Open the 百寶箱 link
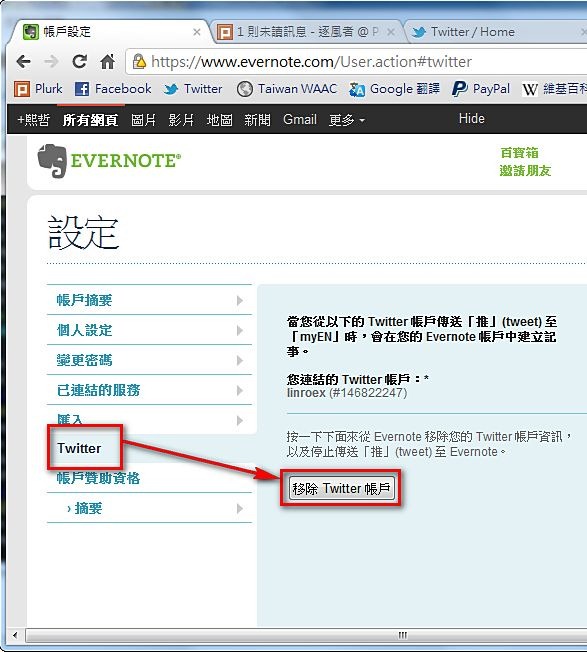The height and width of the screenshot is (652, 587). [519, 153]
